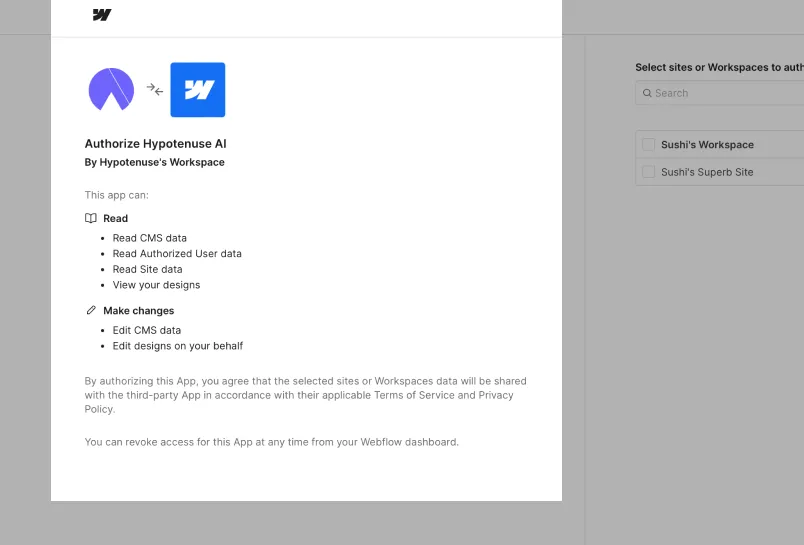Click "By Hypotenuse's Workspace" text
The width and height of the screenshot is (804, 545).
[x=154, y=162]
